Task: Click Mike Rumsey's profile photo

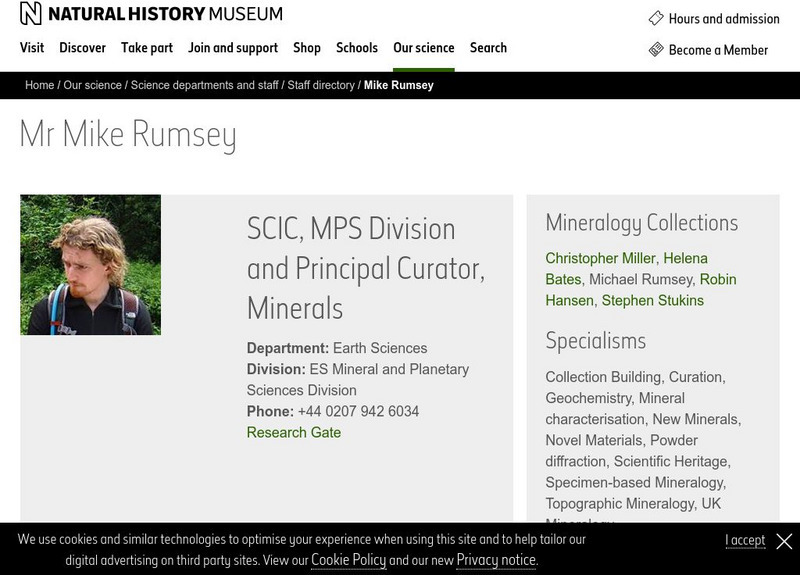Action: pyautogui.click(x=91, y=265)
